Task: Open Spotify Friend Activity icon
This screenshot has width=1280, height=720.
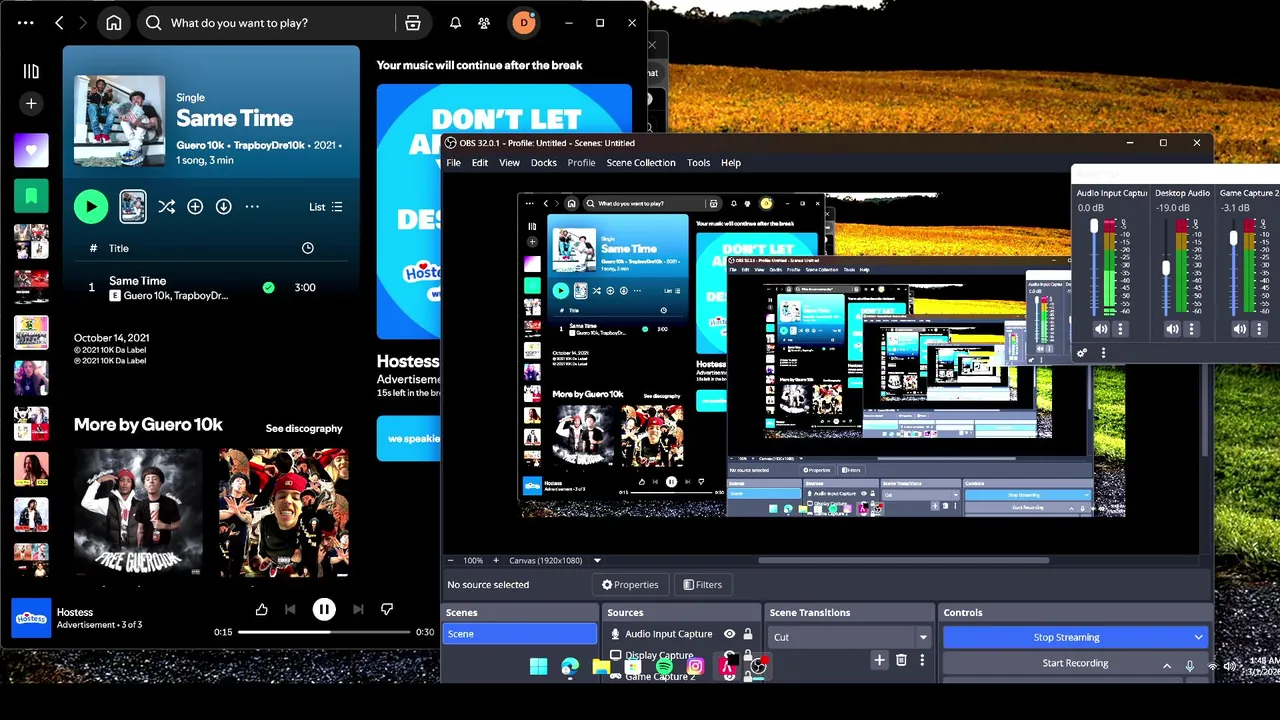Action: pyautogui.click(x=484, y=22)
